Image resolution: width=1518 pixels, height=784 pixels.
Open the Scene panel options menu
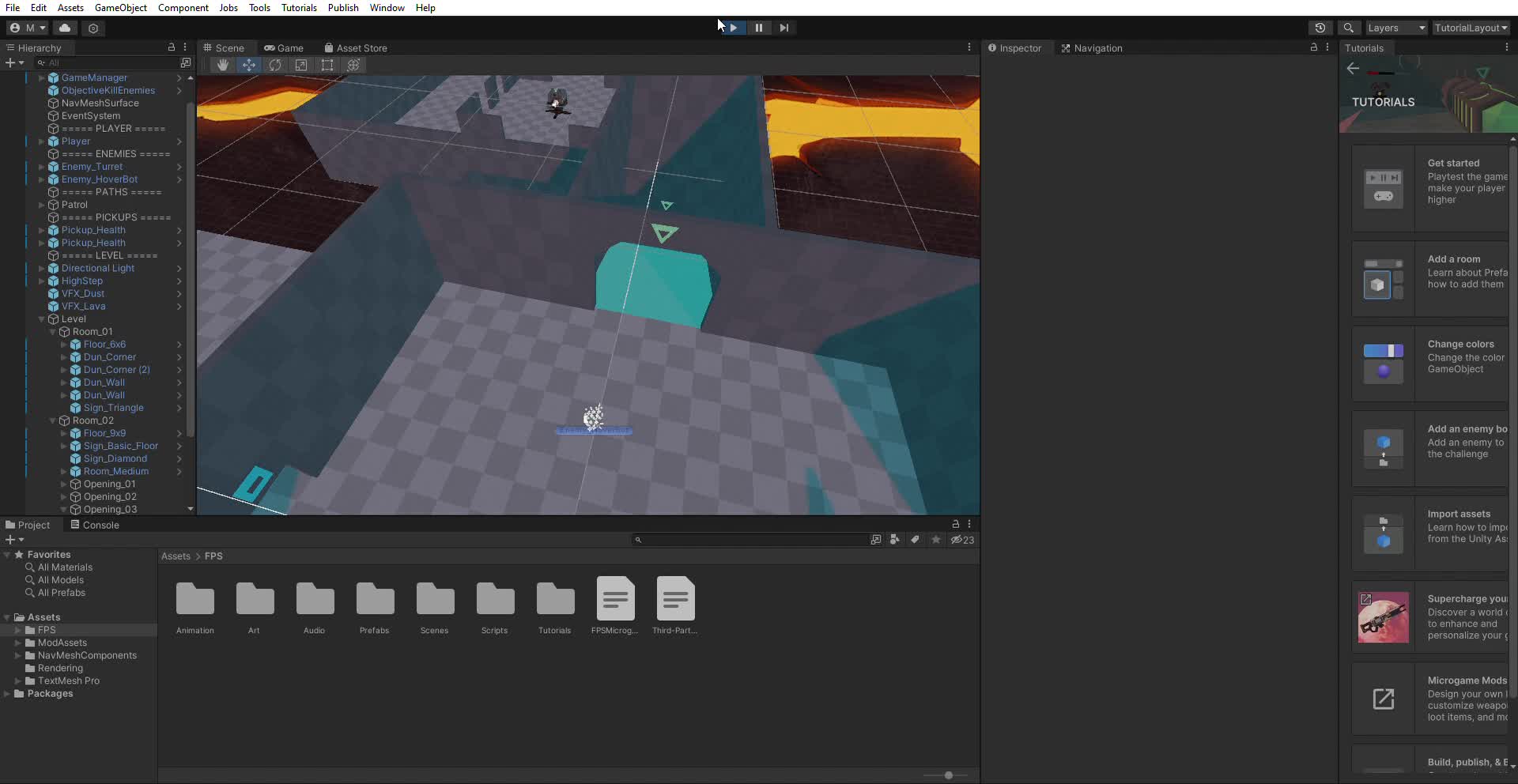969,47
